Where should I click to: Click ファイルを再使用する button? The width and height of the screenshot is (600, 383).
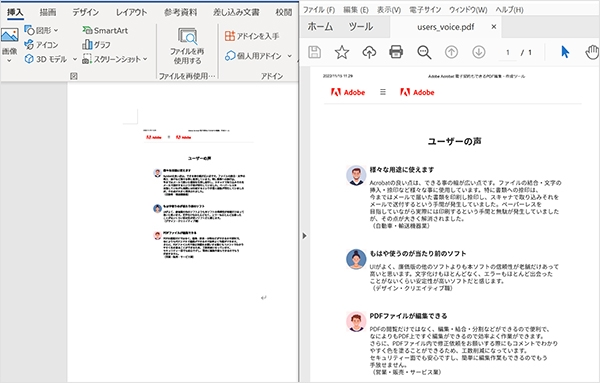[187, 46]
